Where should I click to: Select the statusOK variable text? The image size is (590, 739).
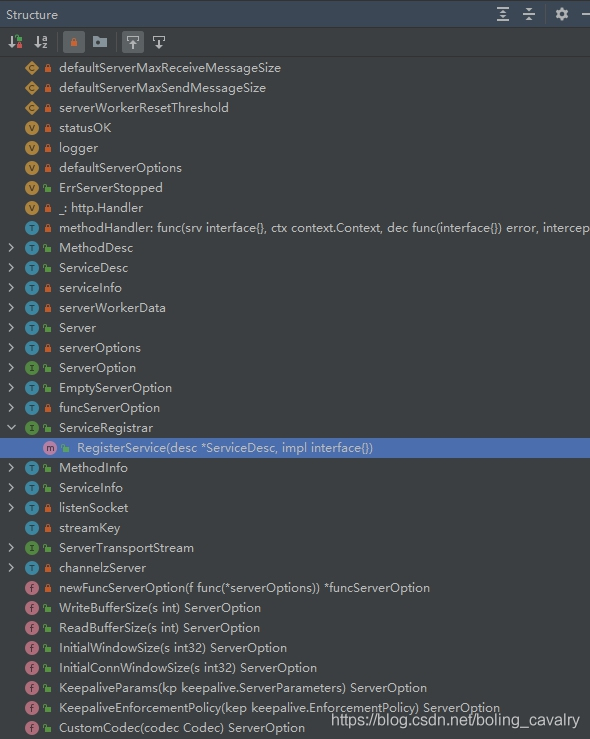click(x=85, y=128)
